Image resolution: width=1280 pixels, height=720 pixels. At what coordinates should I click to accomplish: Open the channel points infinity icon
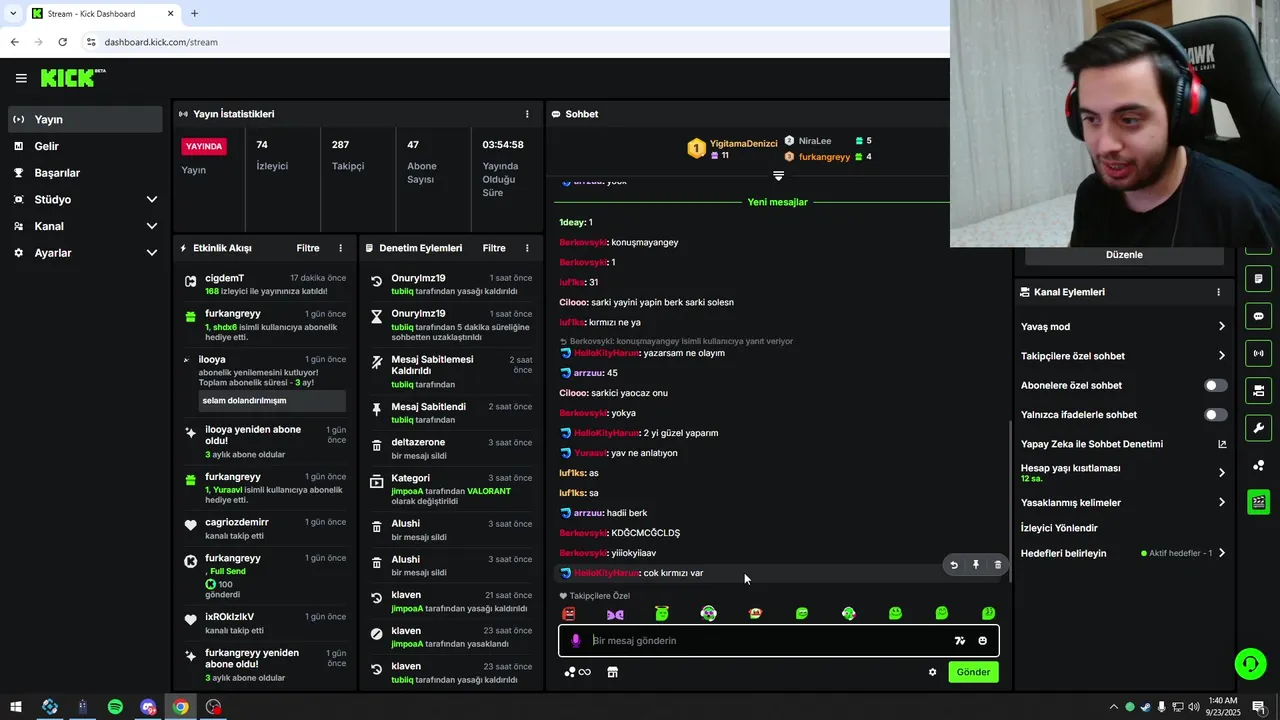[x=577, y=672]
